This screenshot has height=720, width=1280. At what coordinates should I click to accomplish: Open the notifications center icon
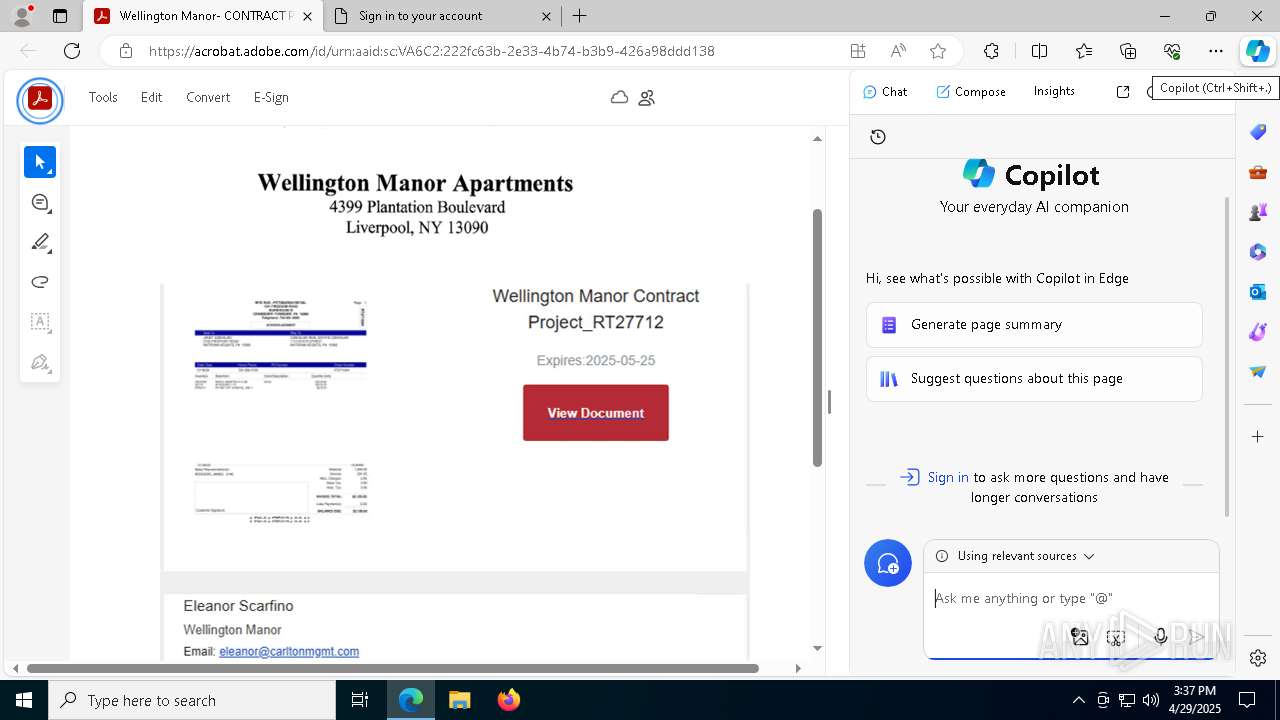pyautogui.click(x=1247, y=700)
